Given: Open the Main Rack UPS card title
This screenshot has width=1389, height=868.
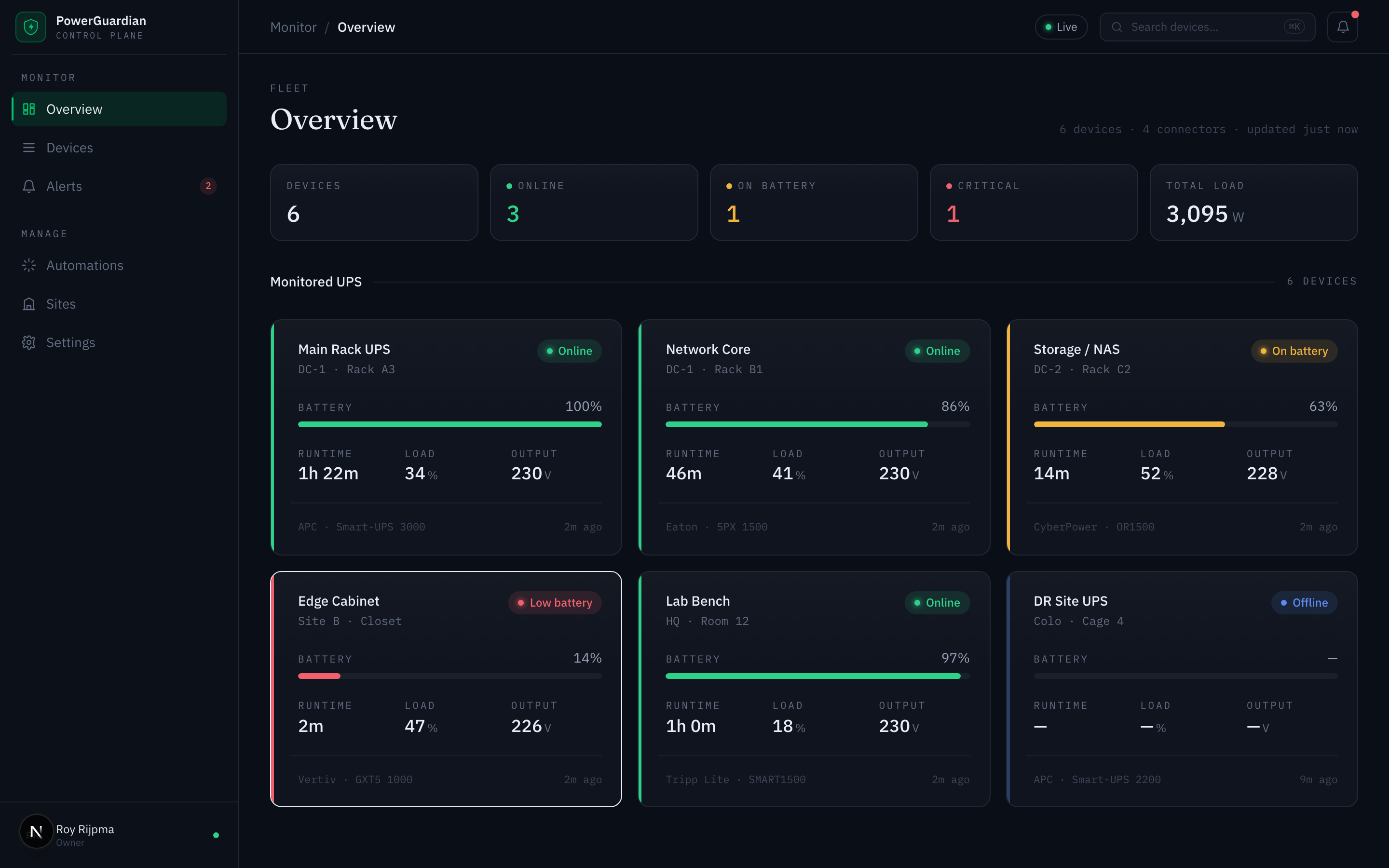Looking at the screenshot, I should (x=344, y=349).
